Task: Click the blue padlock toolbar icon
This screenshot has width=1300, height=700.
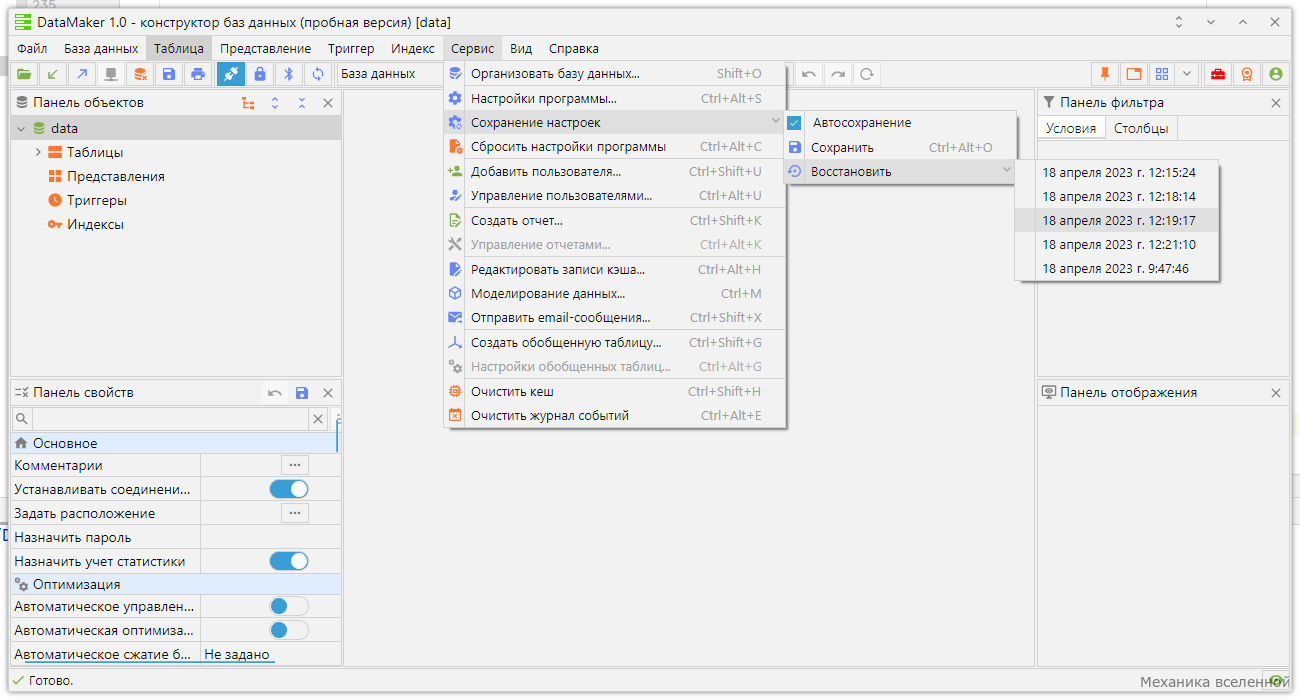Action: point(260,73)
